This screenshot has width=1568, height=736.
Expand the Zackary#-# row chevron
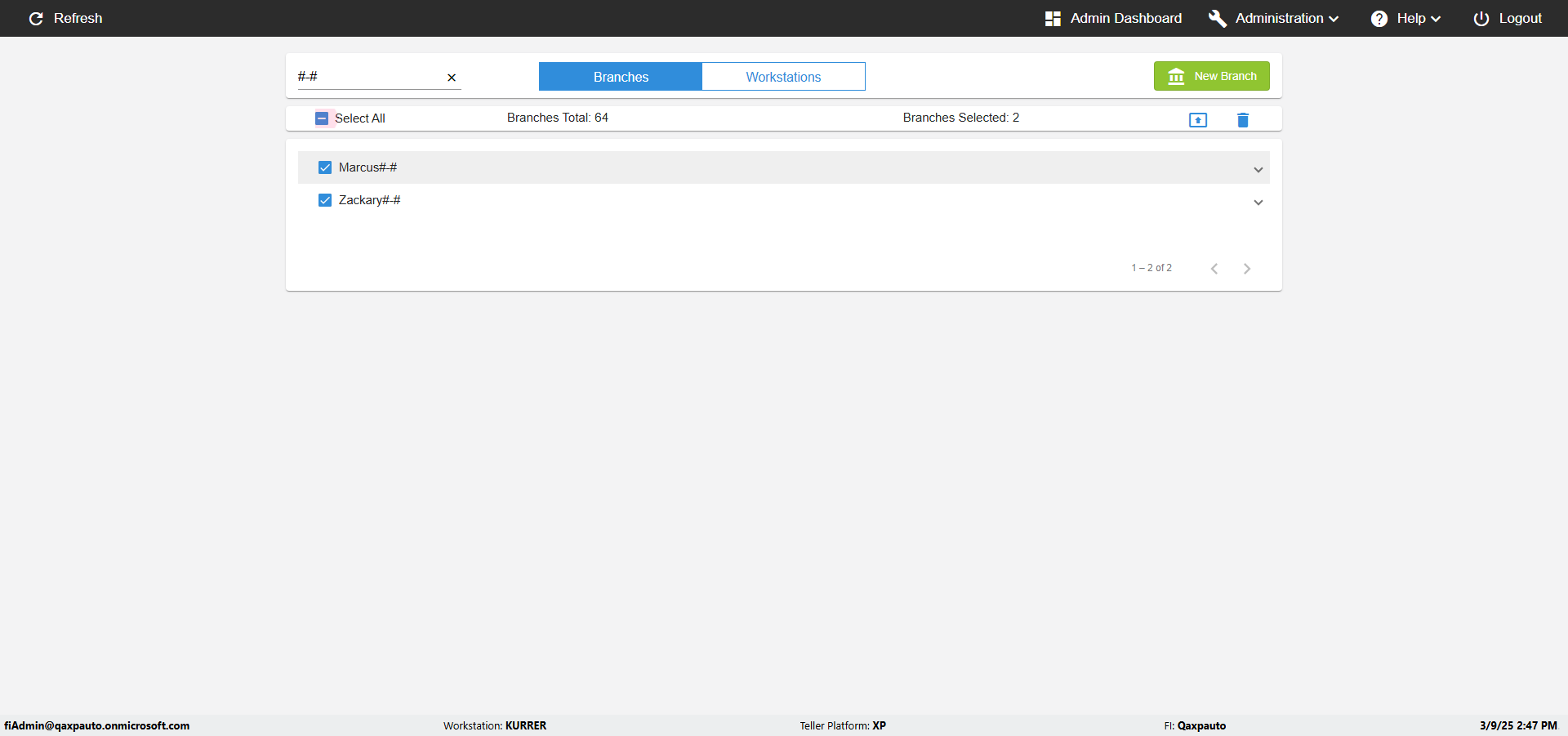point(1258,203)
